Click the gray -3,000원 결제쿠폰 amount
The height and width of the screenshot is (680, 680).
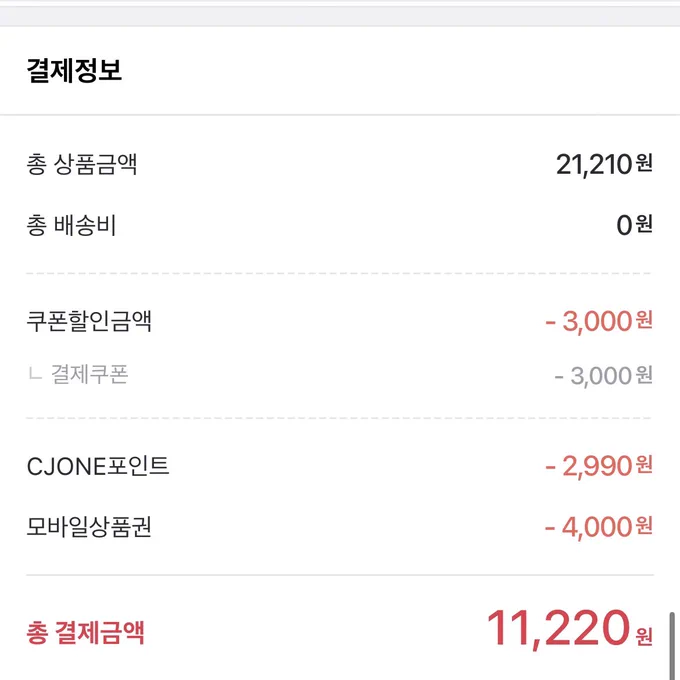pyautogui.click(x=603, y=376)
